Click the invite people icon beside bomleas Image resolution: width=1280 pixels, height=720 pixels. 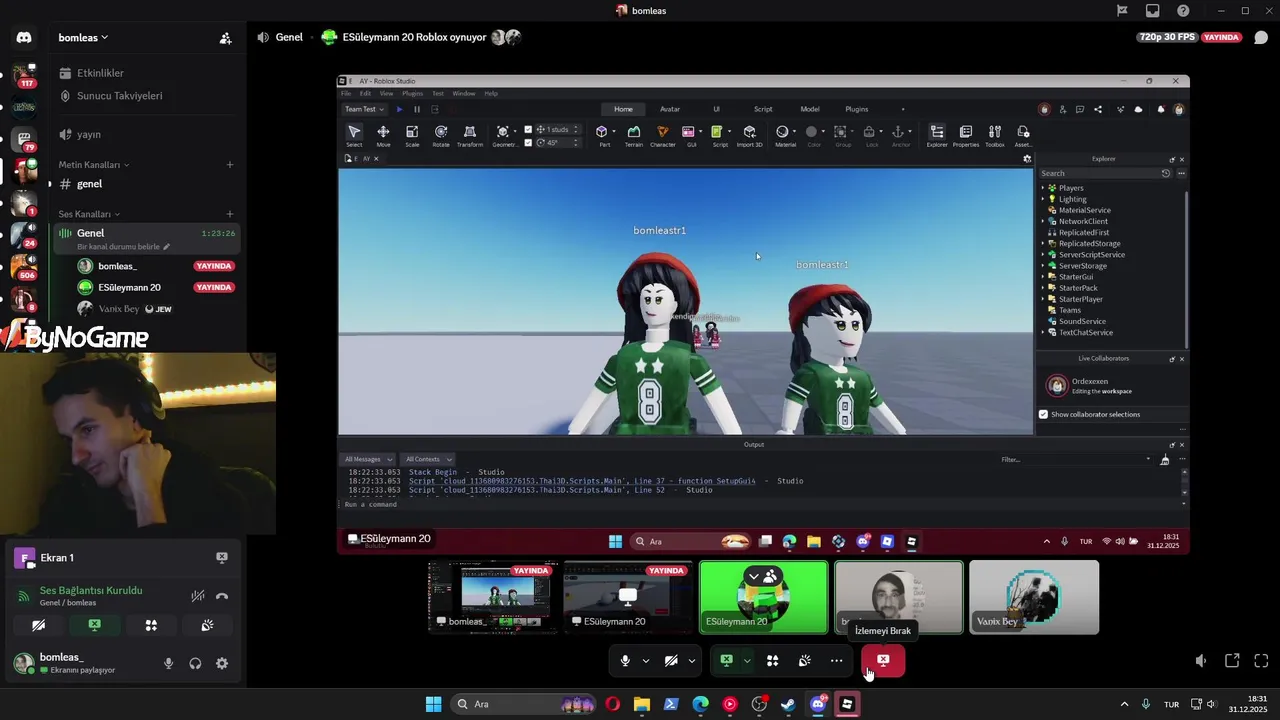[x=226, y=38]
